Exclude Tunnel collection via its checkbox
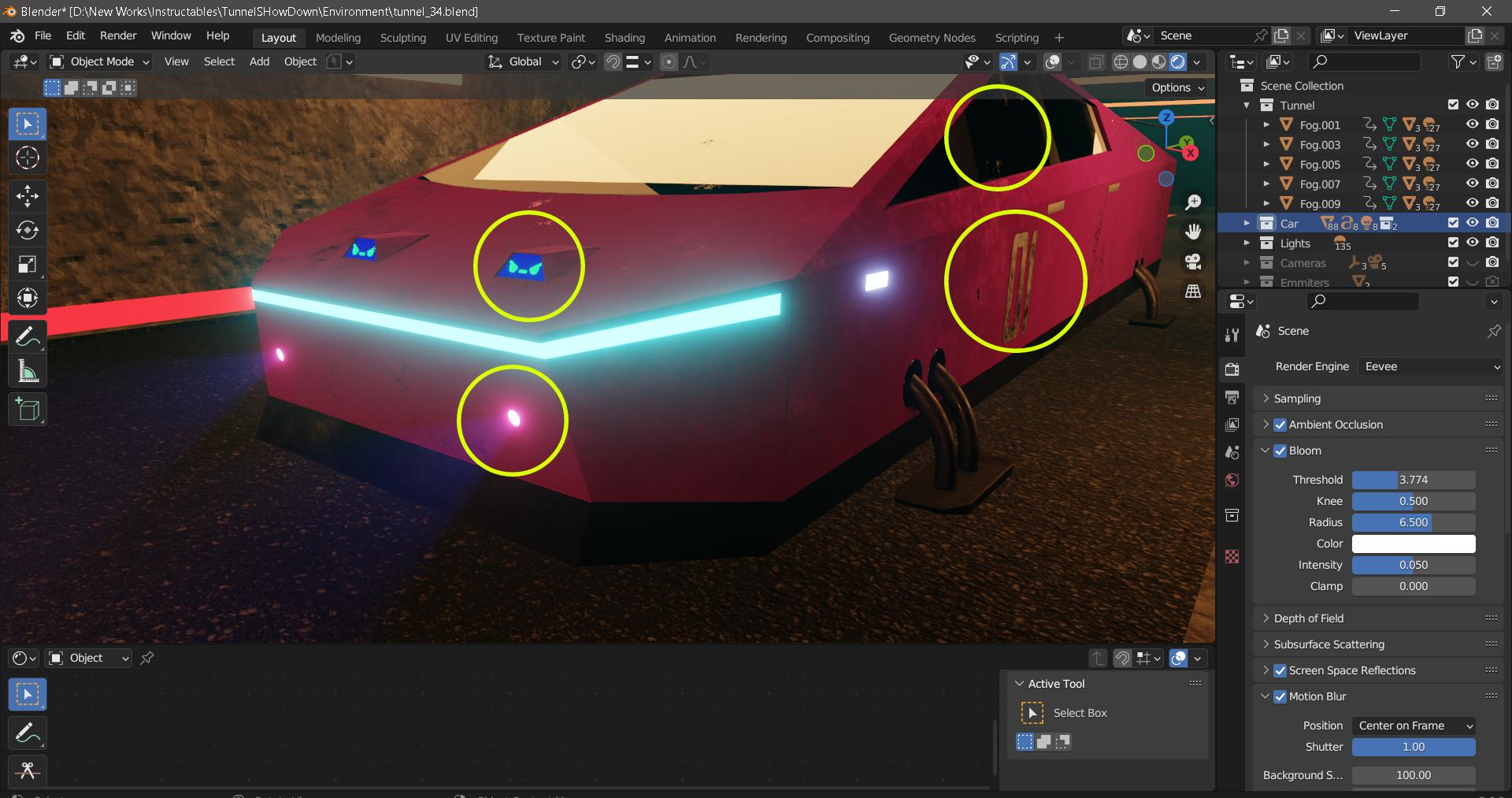Screen dimensions: 1512x798 [x=1453, y=105]
